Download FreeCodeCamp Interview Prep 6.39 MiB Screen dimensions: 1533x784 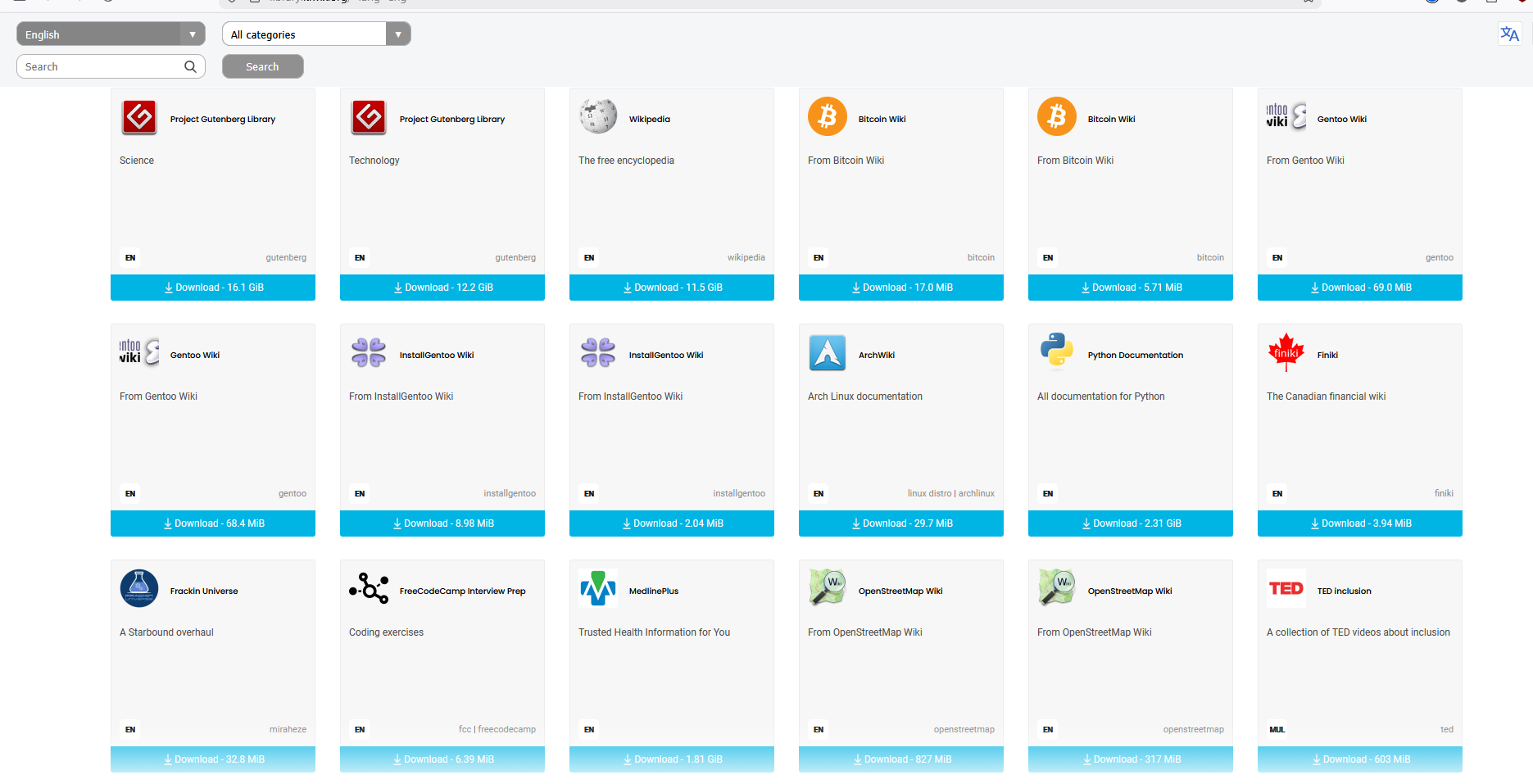click(x=442, y=759)
